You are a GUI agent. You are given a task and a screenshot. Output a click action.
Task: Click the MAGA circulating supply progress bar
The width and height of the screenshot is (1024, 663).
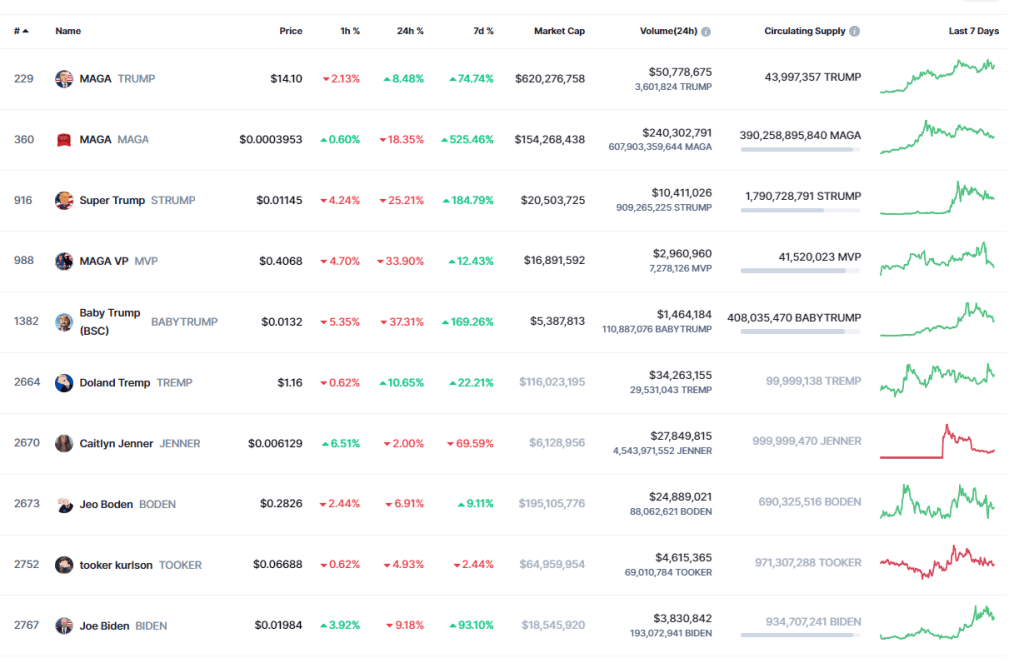point(801,150)
